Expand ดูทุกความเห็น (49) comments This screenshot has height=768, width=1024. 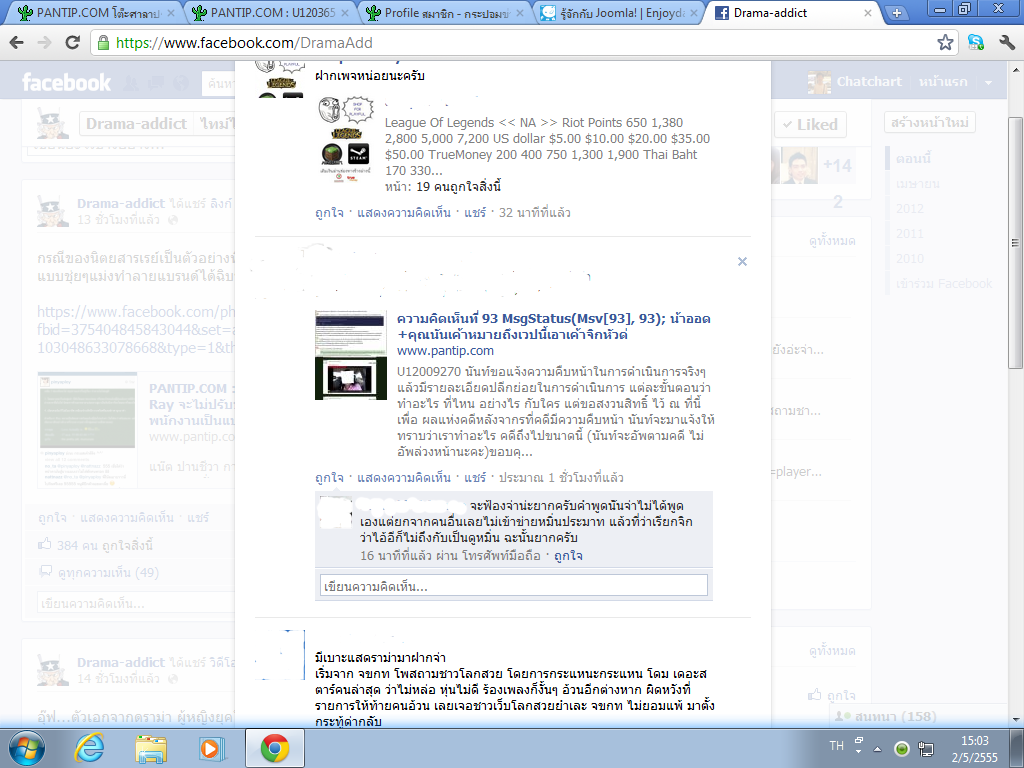click(x=108, y=573)
